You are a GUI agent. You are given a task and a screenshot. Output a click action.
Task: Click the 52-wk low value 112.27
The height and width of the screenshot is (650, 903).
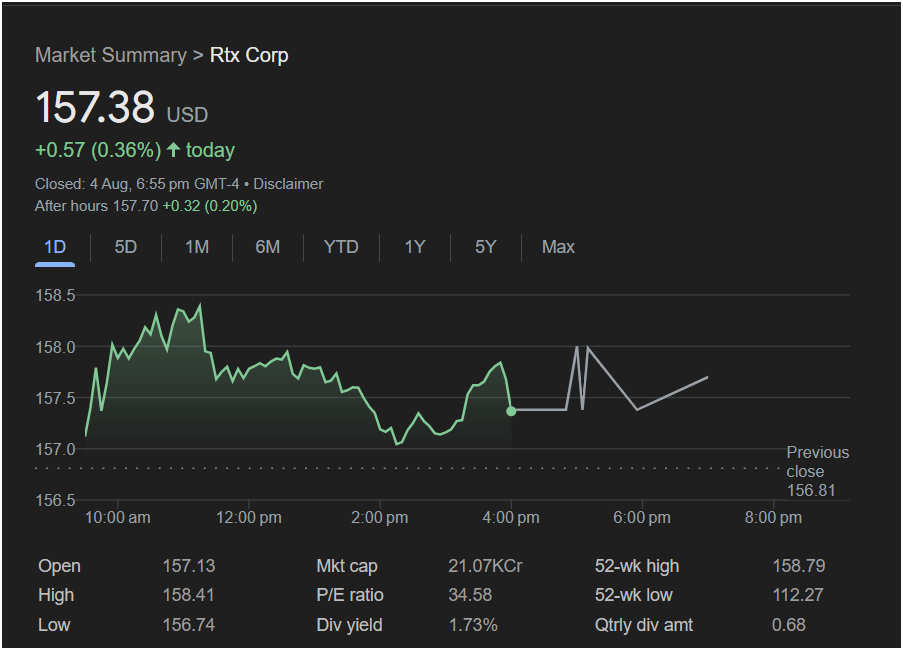(798, 595)
